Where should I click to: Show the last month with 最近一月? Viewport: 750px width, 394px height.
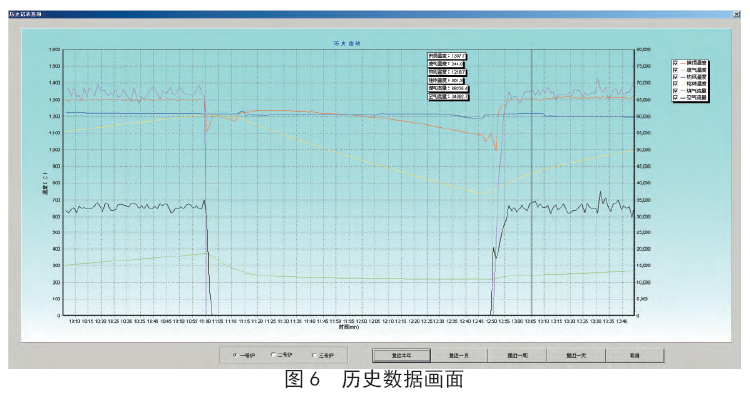point(459,356)
